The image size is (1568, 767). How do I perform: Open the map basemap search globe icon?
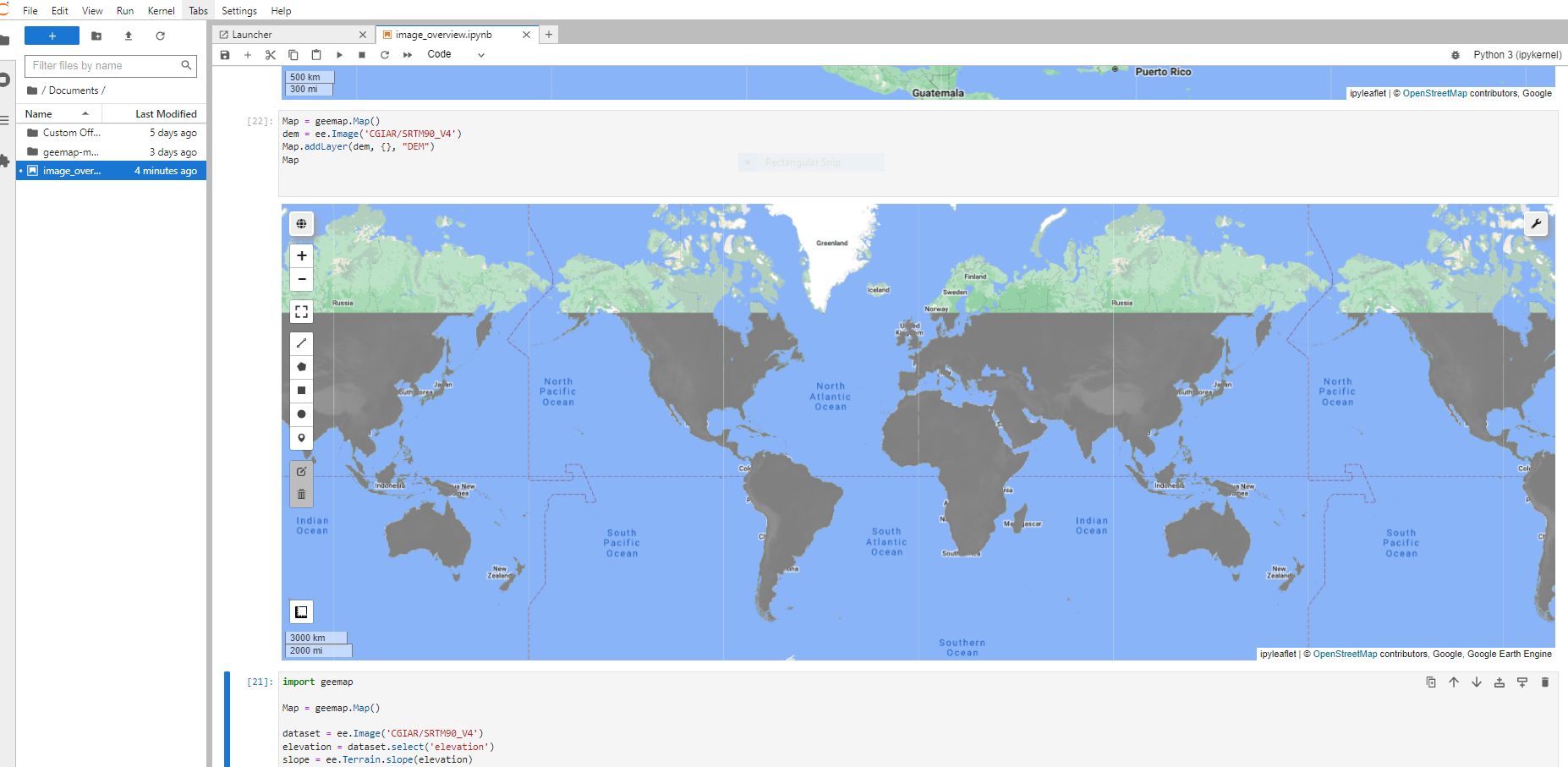pos(301,223)
